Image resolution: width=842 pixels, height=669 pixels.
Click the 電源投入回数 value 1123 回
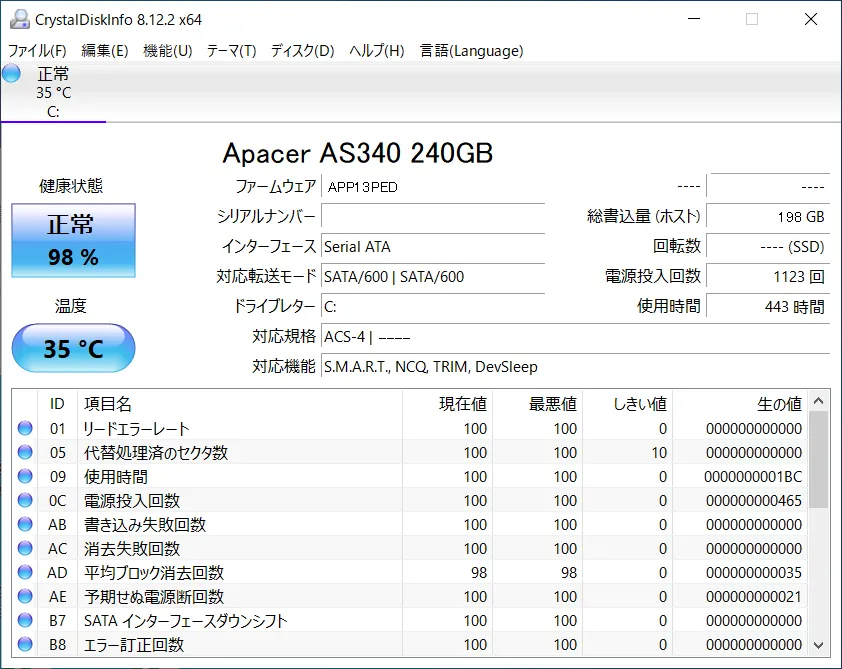(768, 277)
